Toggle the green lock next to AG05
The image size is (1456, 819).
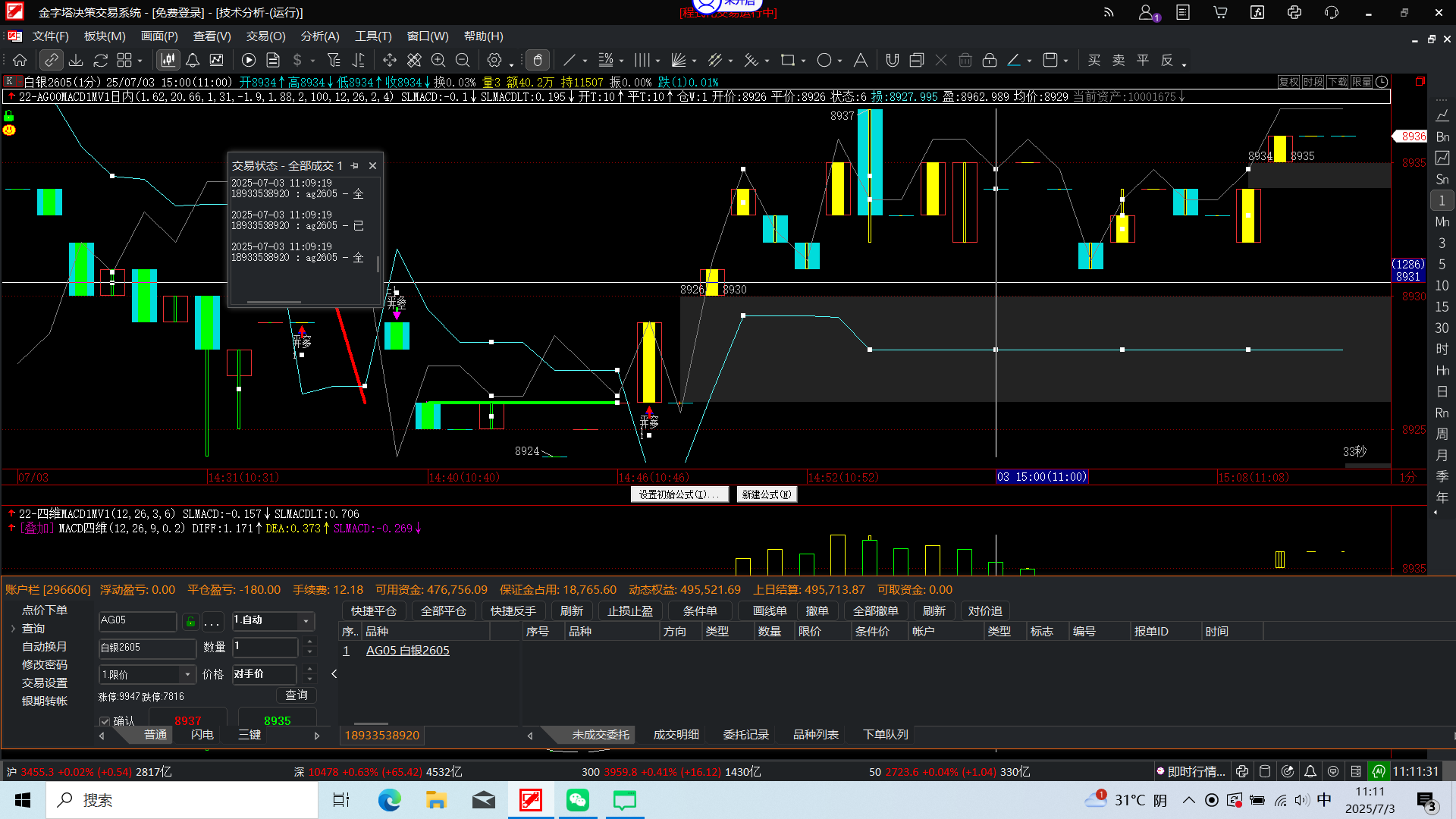point(190,622)
